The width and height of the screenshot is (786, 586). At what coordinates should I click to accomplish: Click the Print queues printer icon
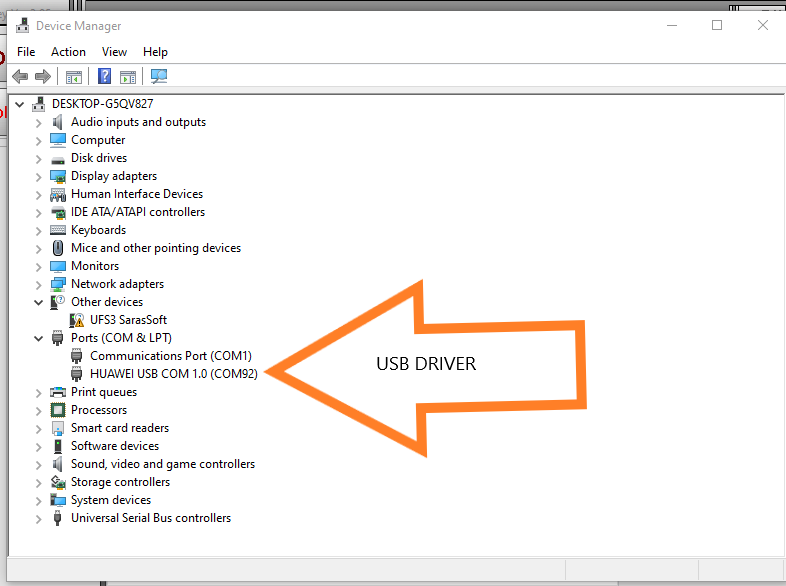(x=58, y=392)
